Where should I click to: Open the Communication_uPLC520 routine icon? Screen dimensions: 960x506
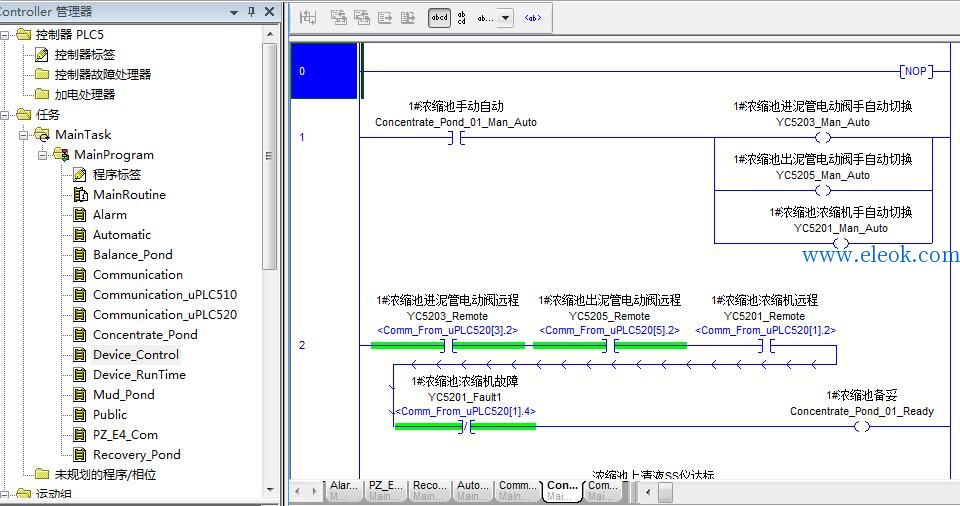(x=80, y=315)
